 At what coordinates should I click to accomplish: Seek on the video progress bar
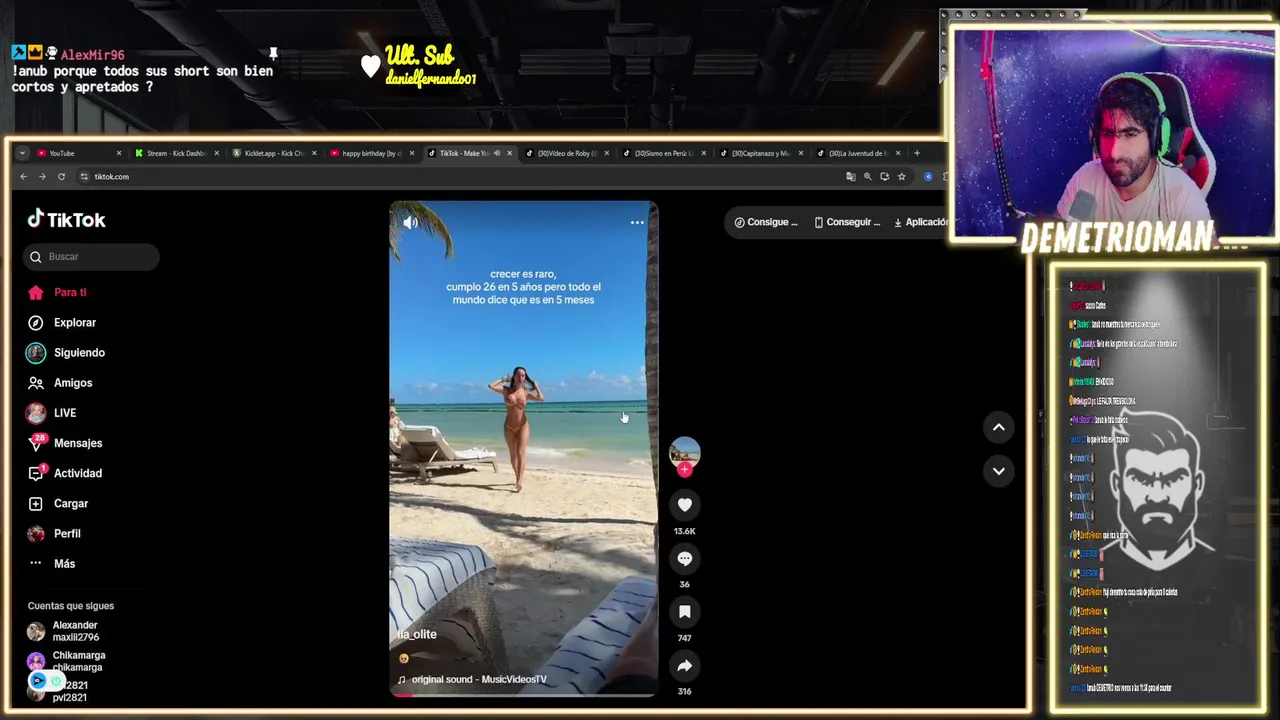523,694
